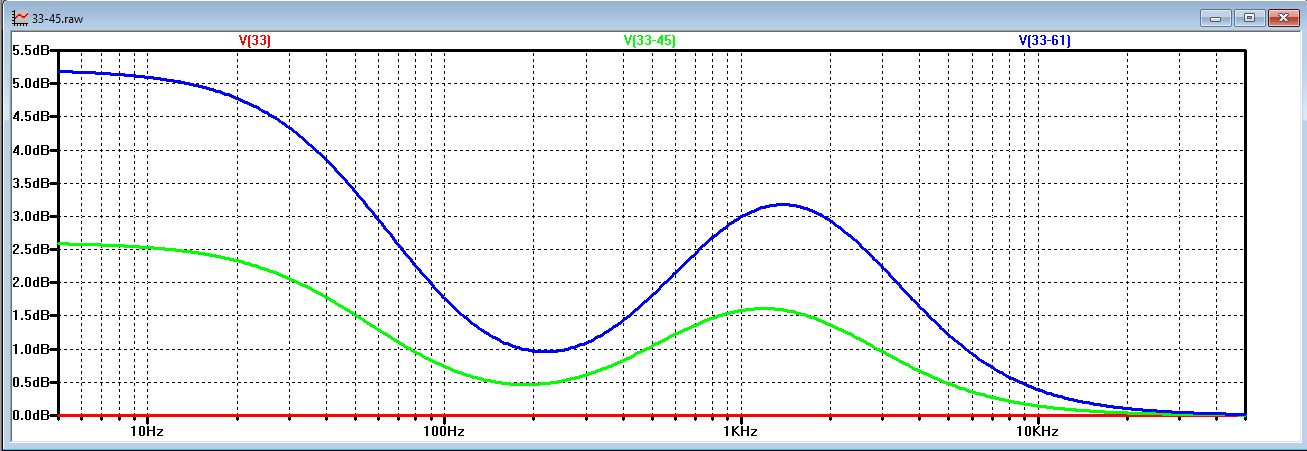Viewport: 1307px width, 451px height.
Task: Click the red V(33) trace label
Action: click(x=254, y=41)
